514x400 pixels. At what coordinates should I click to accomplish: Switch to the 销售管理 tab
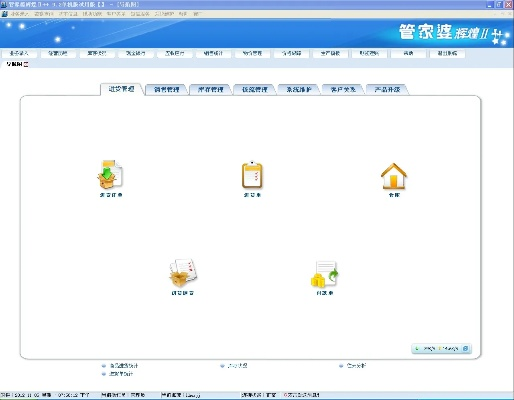click(x=166, y=89)
